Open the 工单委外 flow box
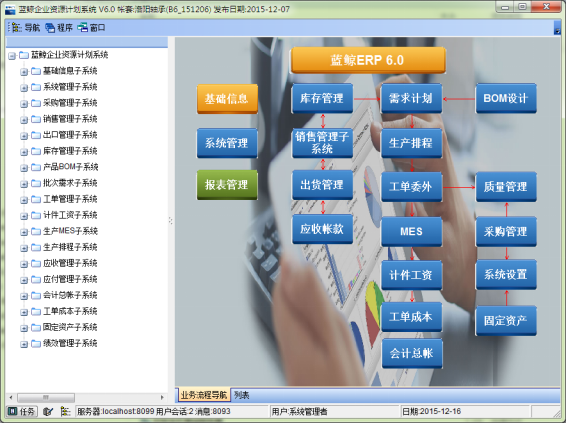The image size is (566, 423). (x=411, y=187)
